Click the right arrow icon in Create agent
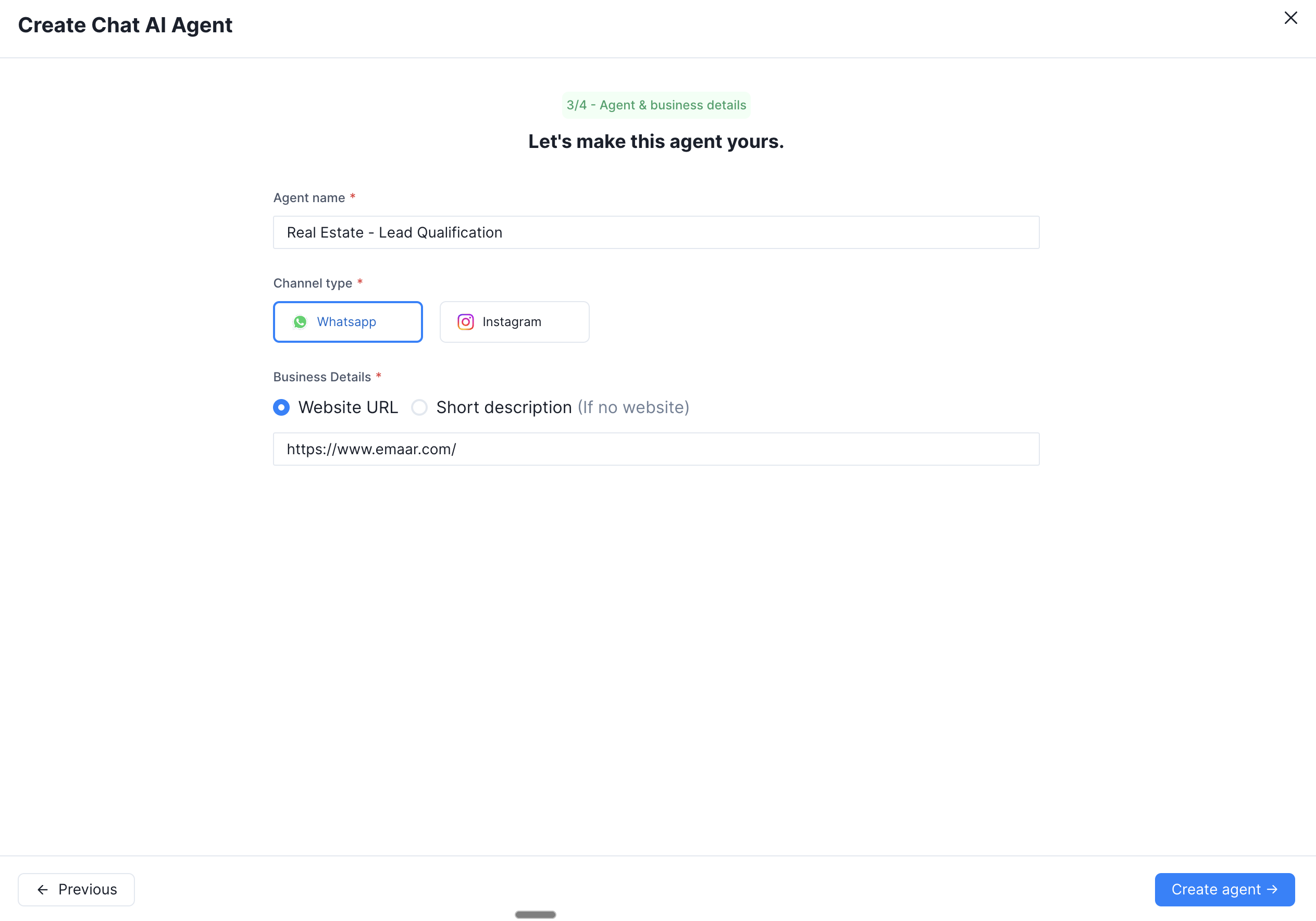The height and width of the screenshot is (921, 1316). (1272, 889)
